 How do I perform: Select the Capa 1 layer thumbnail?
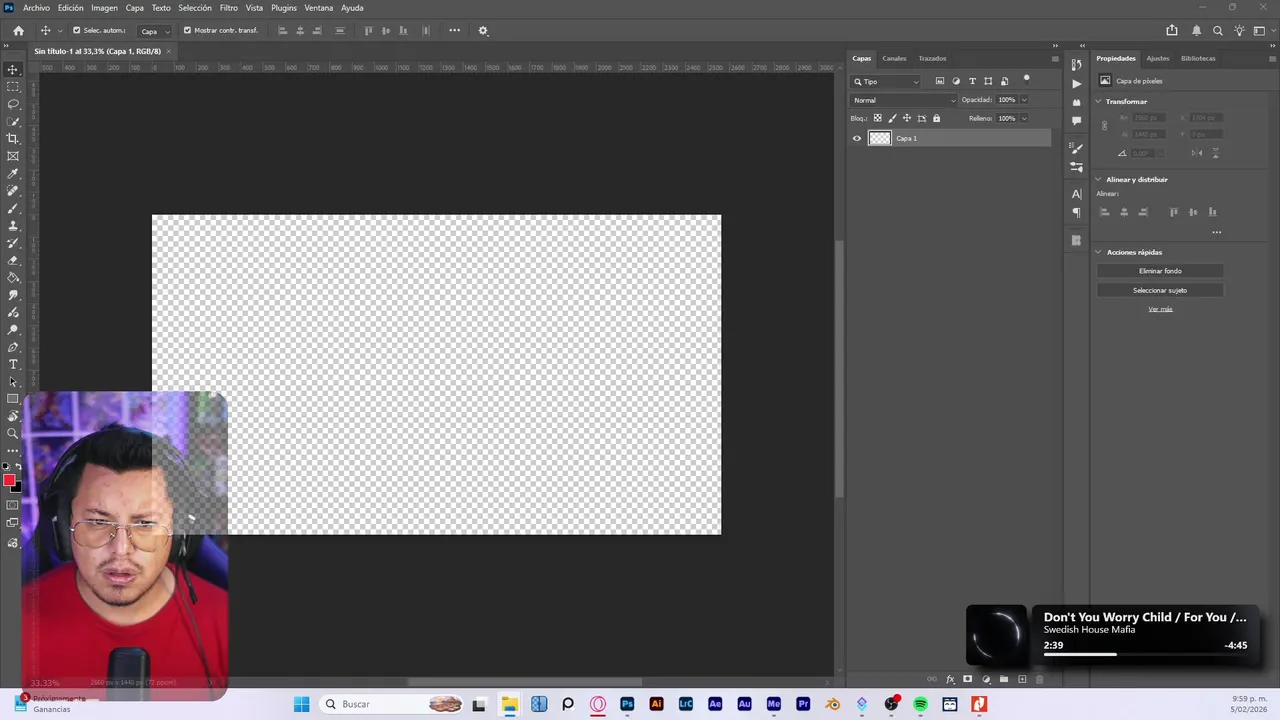tap(879, 139)
